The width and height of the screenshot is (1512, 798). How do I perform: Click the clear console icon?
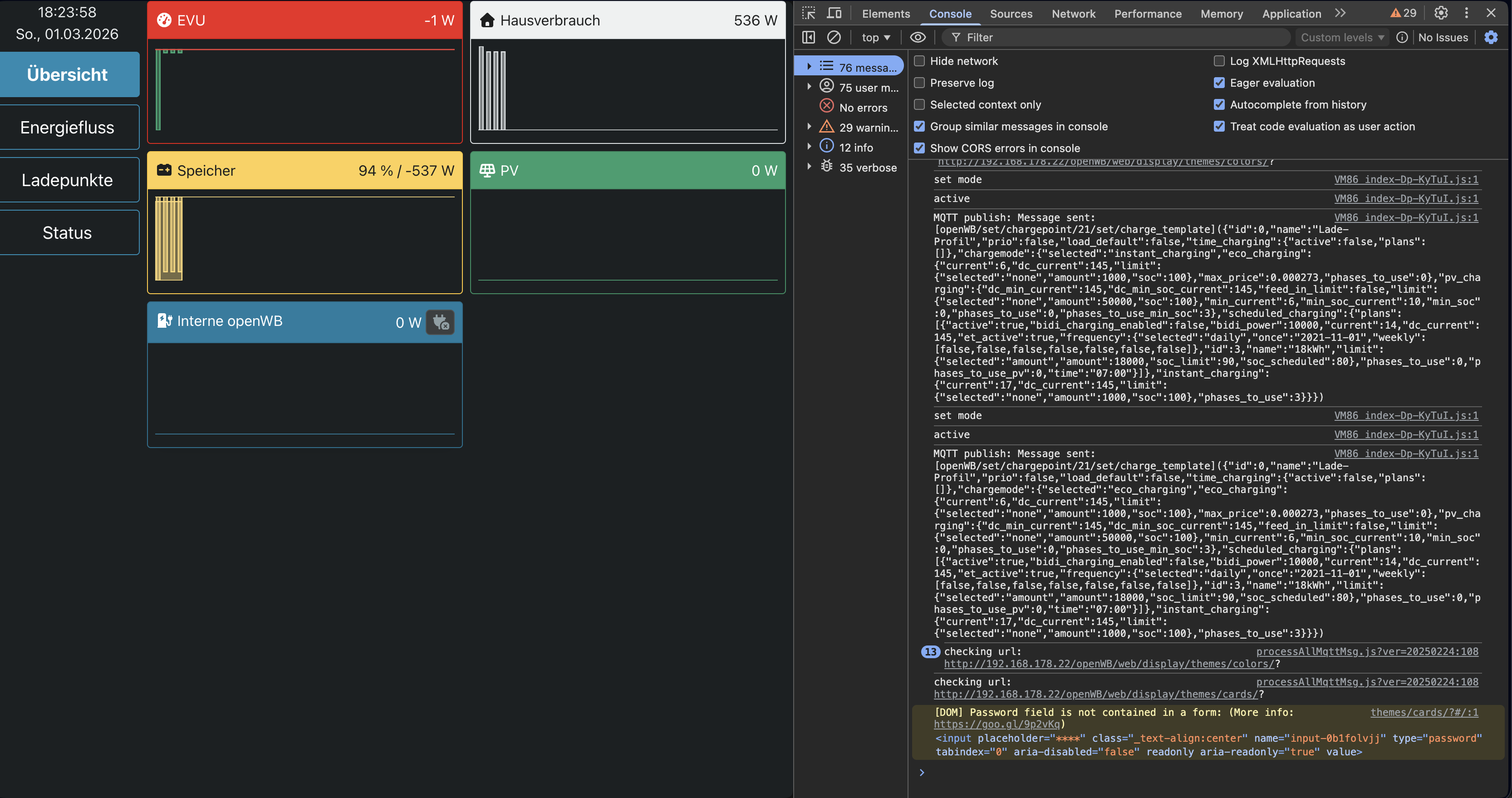click(x=834, y=37)
